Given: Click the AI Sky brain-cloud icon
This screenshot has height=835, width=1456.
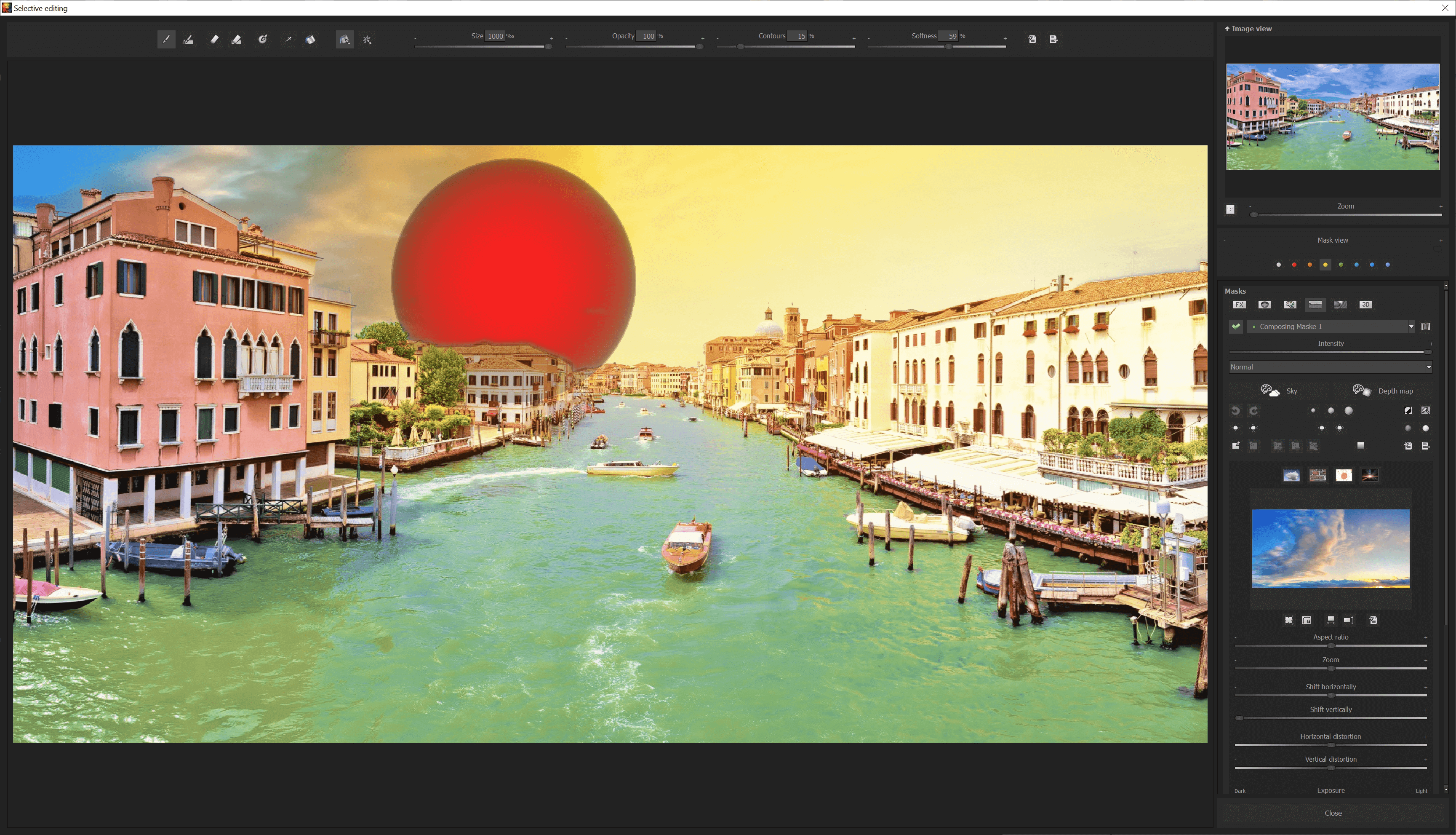Looking at the screenshot, I should coord(1270,391).
